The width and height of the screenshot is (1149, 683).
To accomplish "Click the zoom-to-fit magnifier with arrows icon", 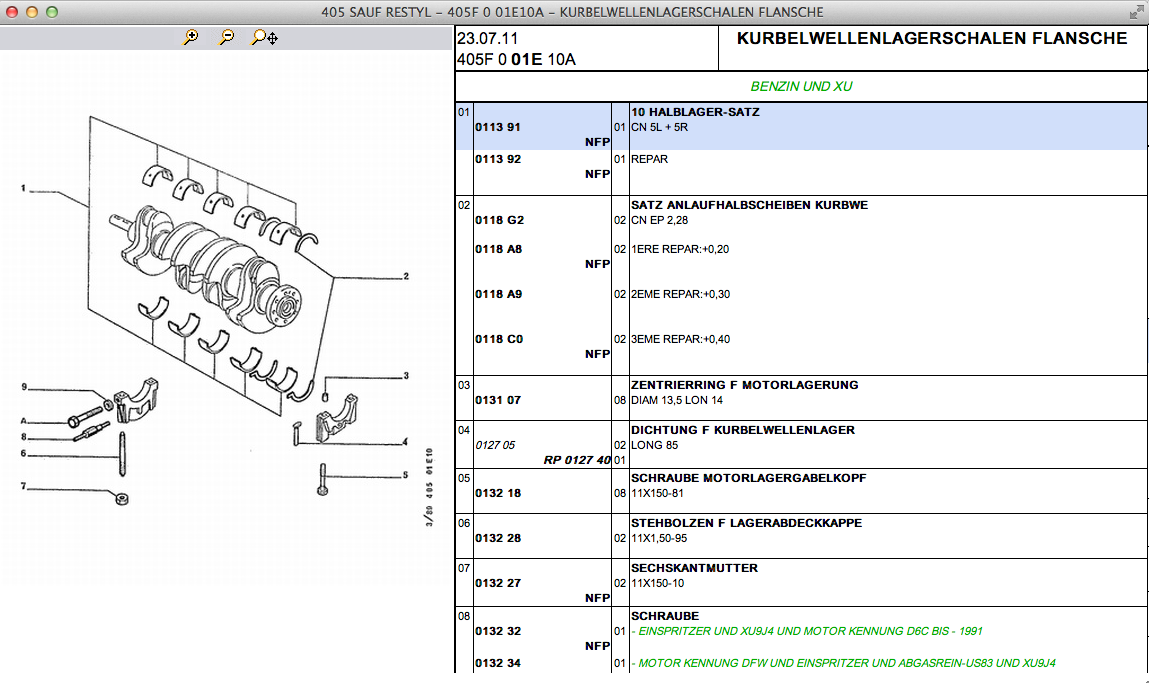I will [x=265, y=38].
